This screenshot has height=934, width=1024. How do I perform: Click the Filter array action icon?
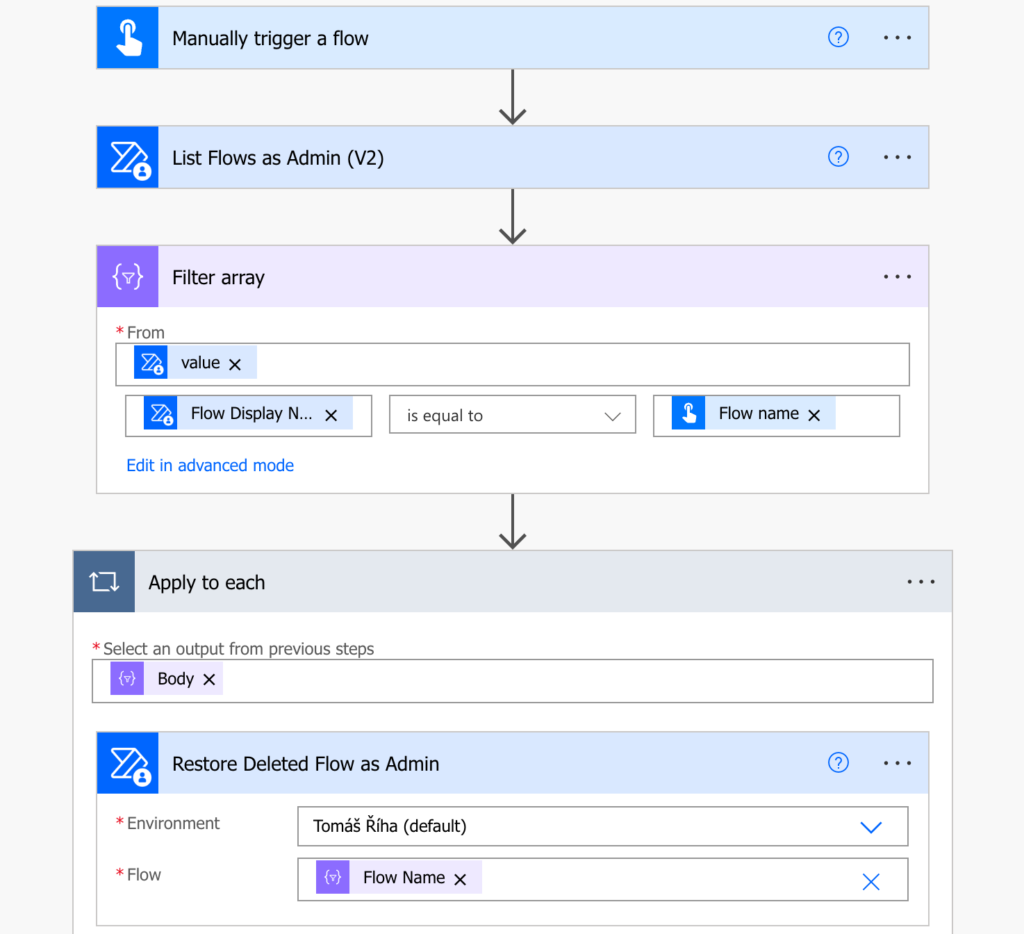pyautogui.click(x=127, y=277)
